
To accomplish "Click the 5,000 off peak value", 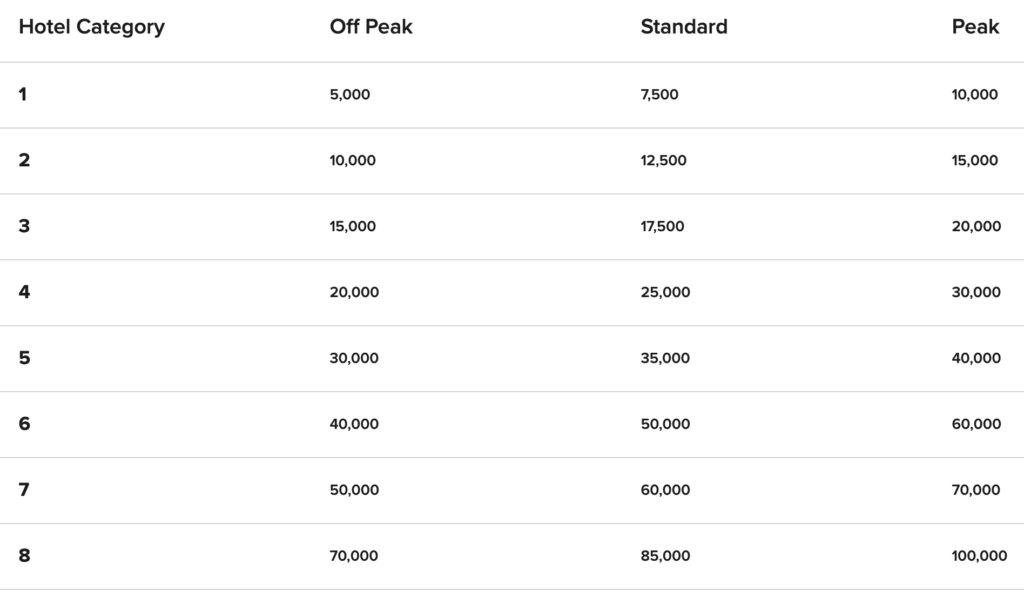I will (349, 95).
